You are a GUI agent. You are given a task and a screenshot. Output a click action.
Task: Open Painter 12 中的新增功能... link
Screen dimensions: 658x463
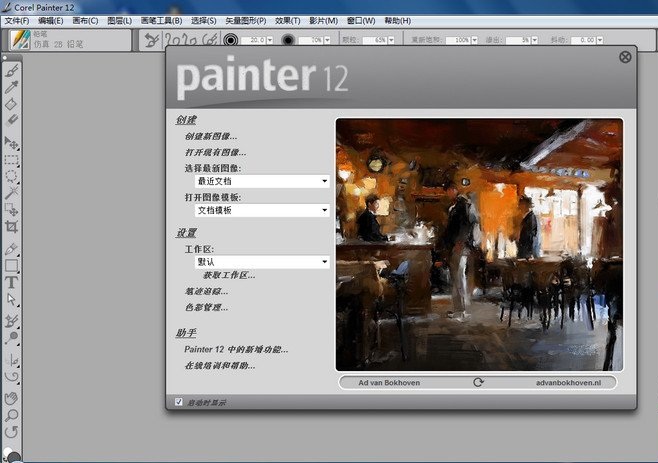pos(236,349)
